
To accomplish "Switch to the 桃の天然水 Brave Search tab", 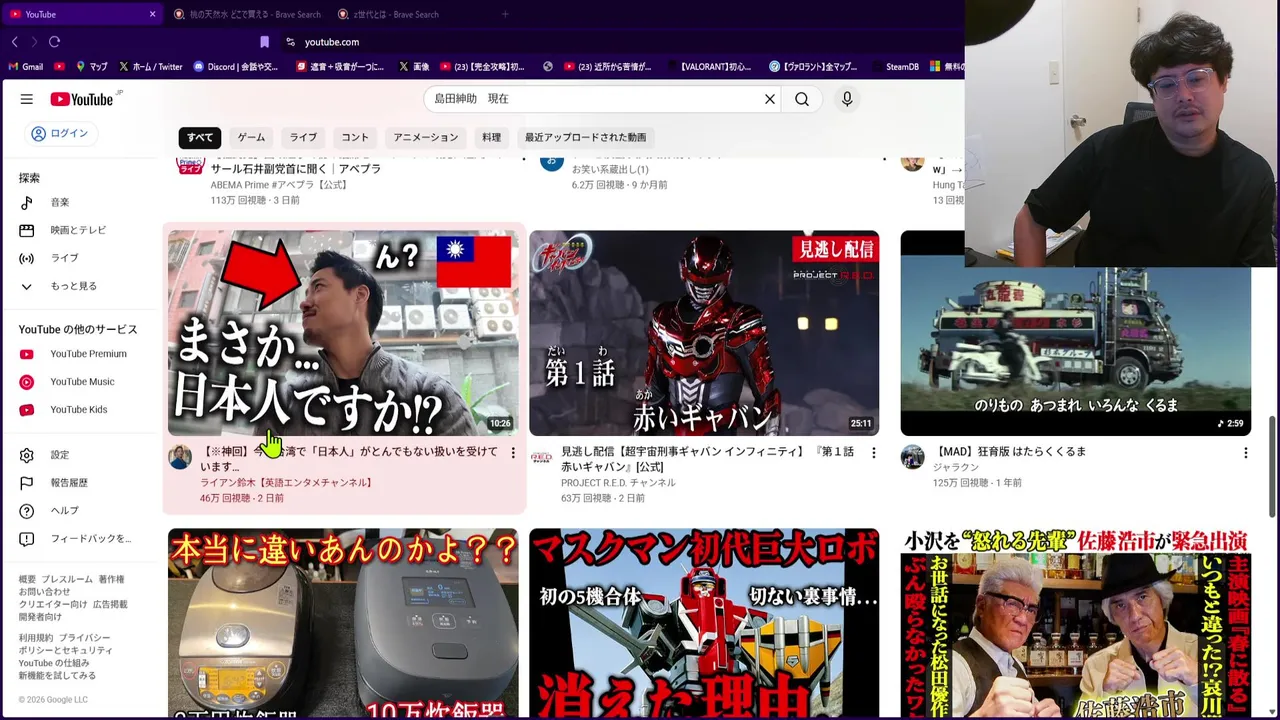I will pos(247,14).
